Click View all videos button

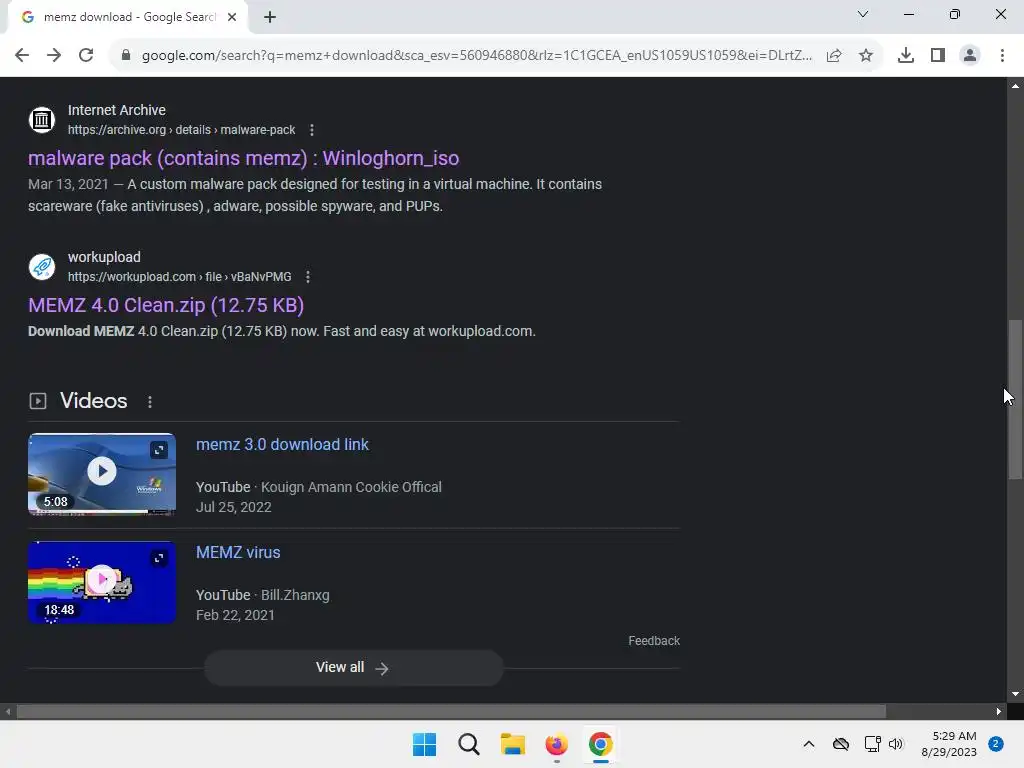tap(353, 667)
